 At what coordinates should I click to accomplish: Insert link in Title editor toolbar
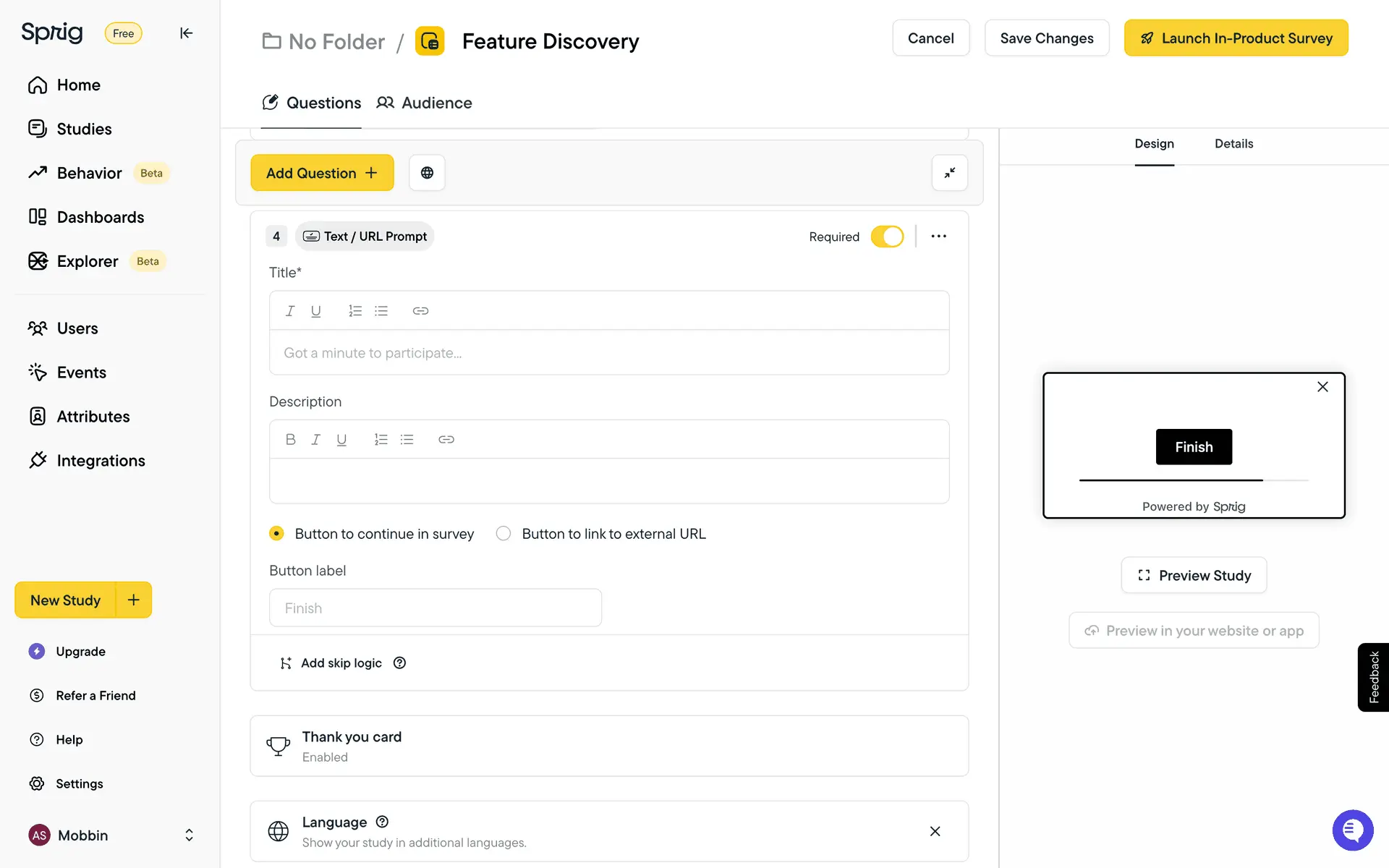click(420, 311)
